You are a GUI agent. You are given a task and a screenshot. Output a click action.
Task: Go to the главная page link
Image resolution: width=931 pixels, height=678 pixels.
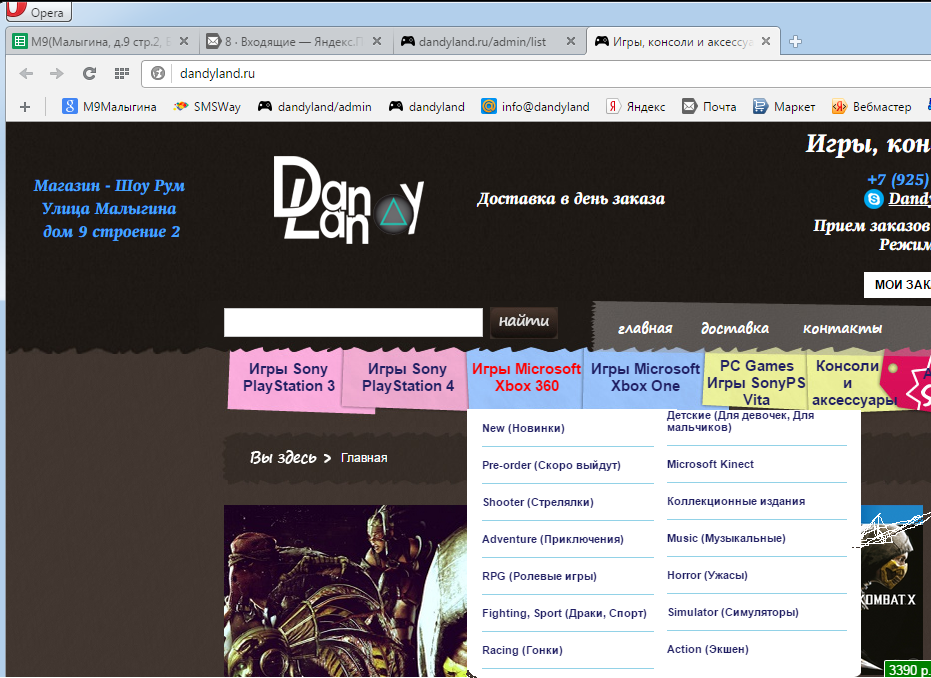(645, 328)
